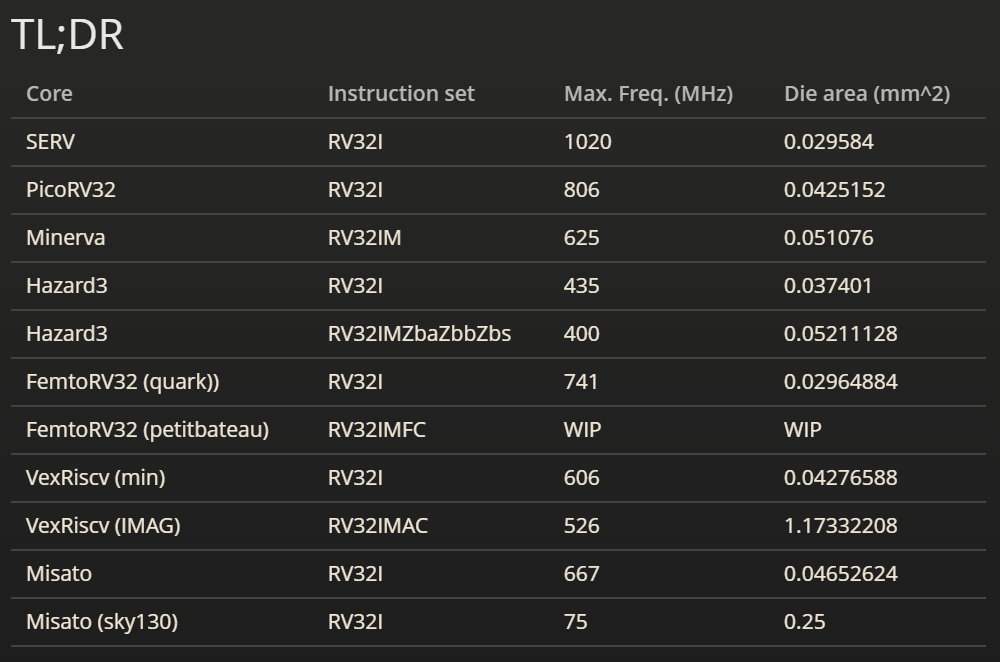Select the Instruction set column header

pos(401,94)
